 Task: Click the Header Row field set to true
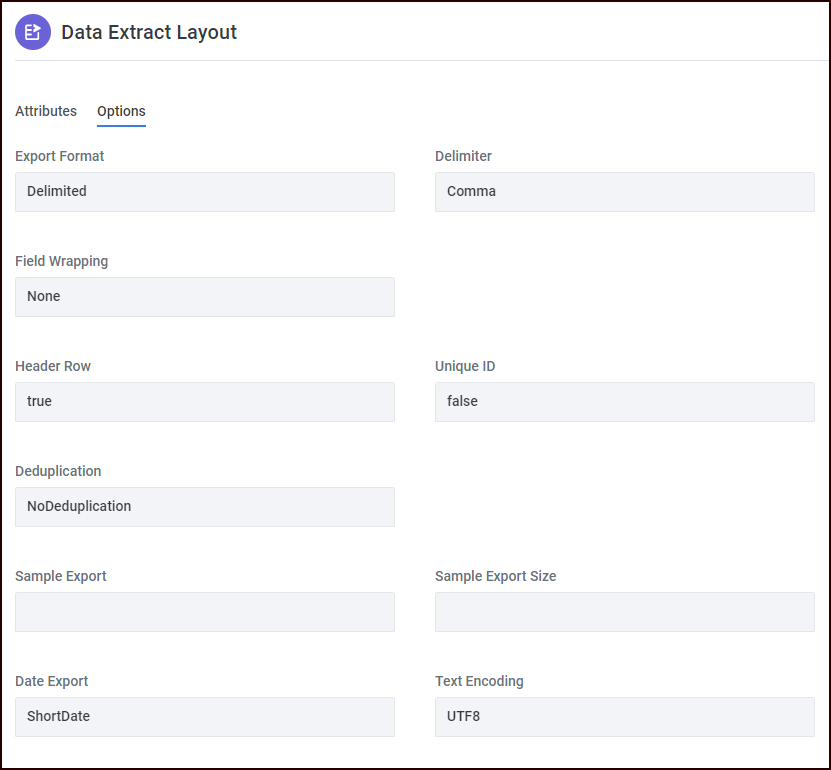[x=204, y=401]
